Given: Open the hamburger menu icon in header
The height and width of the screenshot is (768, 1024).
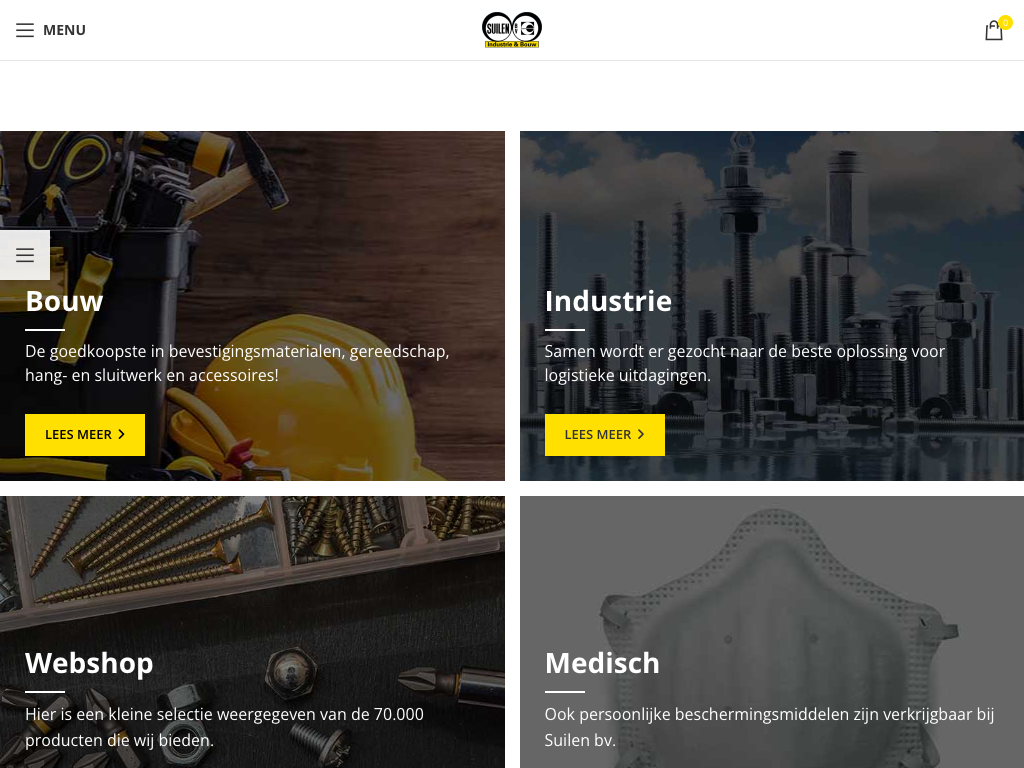Looking at the screenshot, I should (x=25, y=30).
